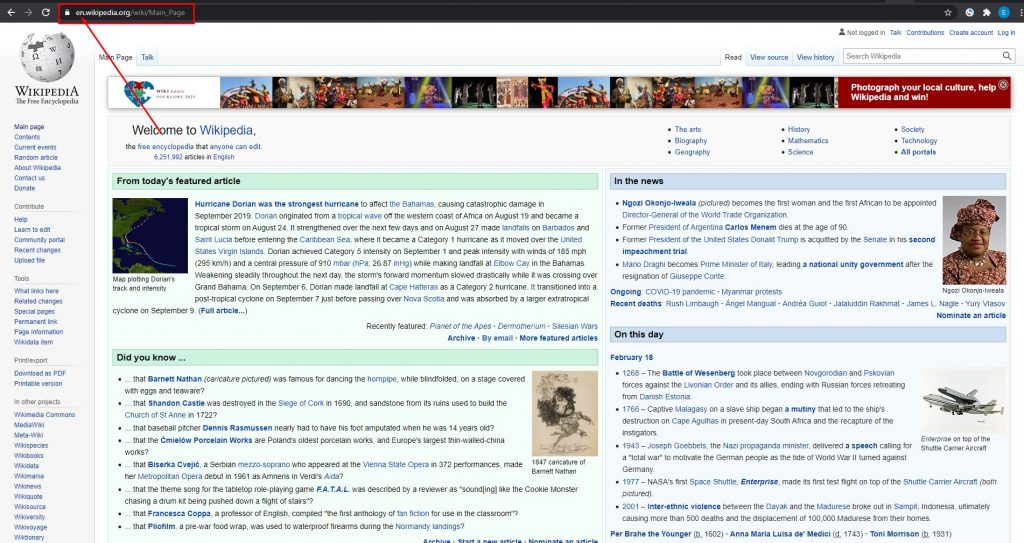Click the Create account link

click(x=971, y=32)
